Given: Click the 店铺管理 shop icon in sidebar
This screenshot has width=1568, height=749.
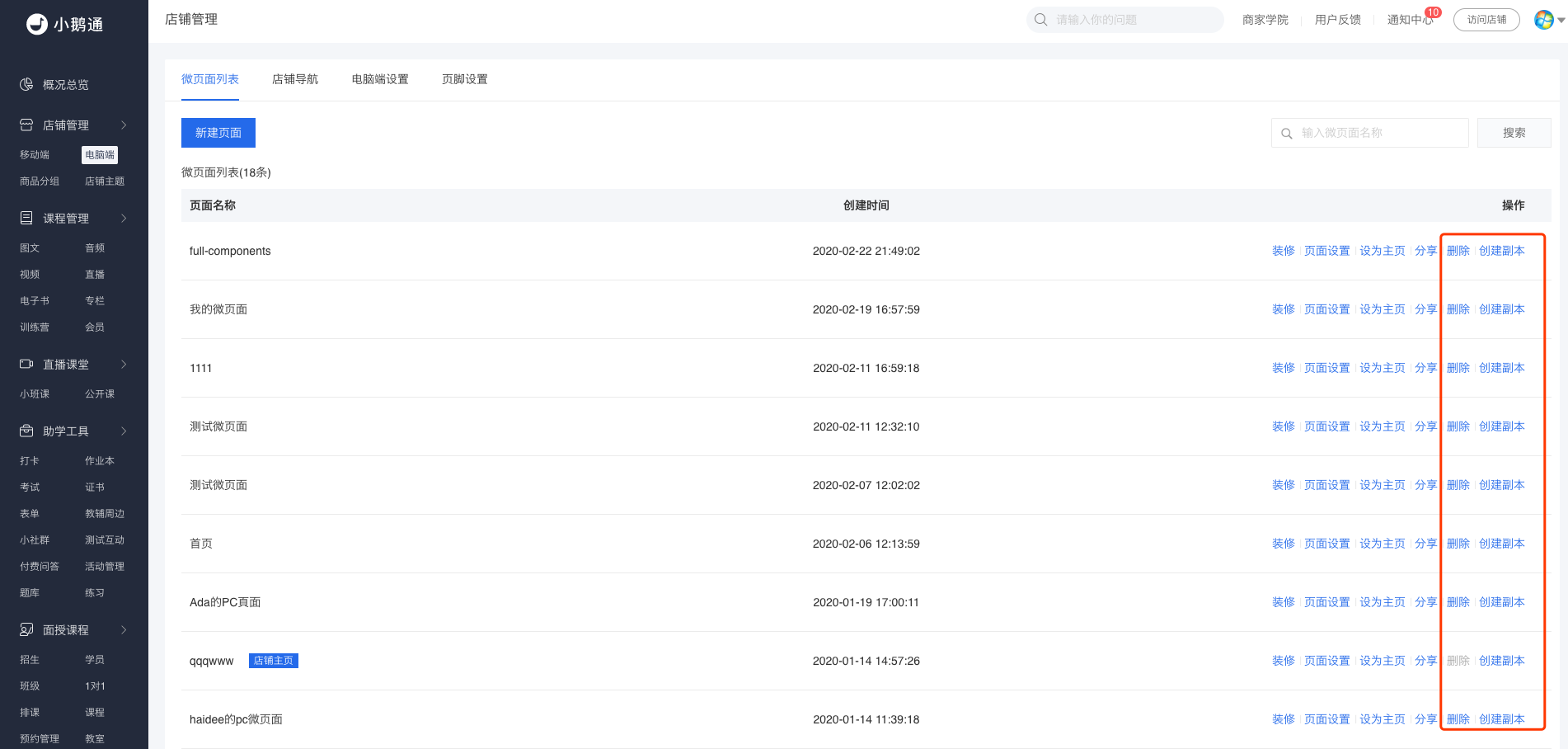Looking at the screenshot, I should coord(26,125).
